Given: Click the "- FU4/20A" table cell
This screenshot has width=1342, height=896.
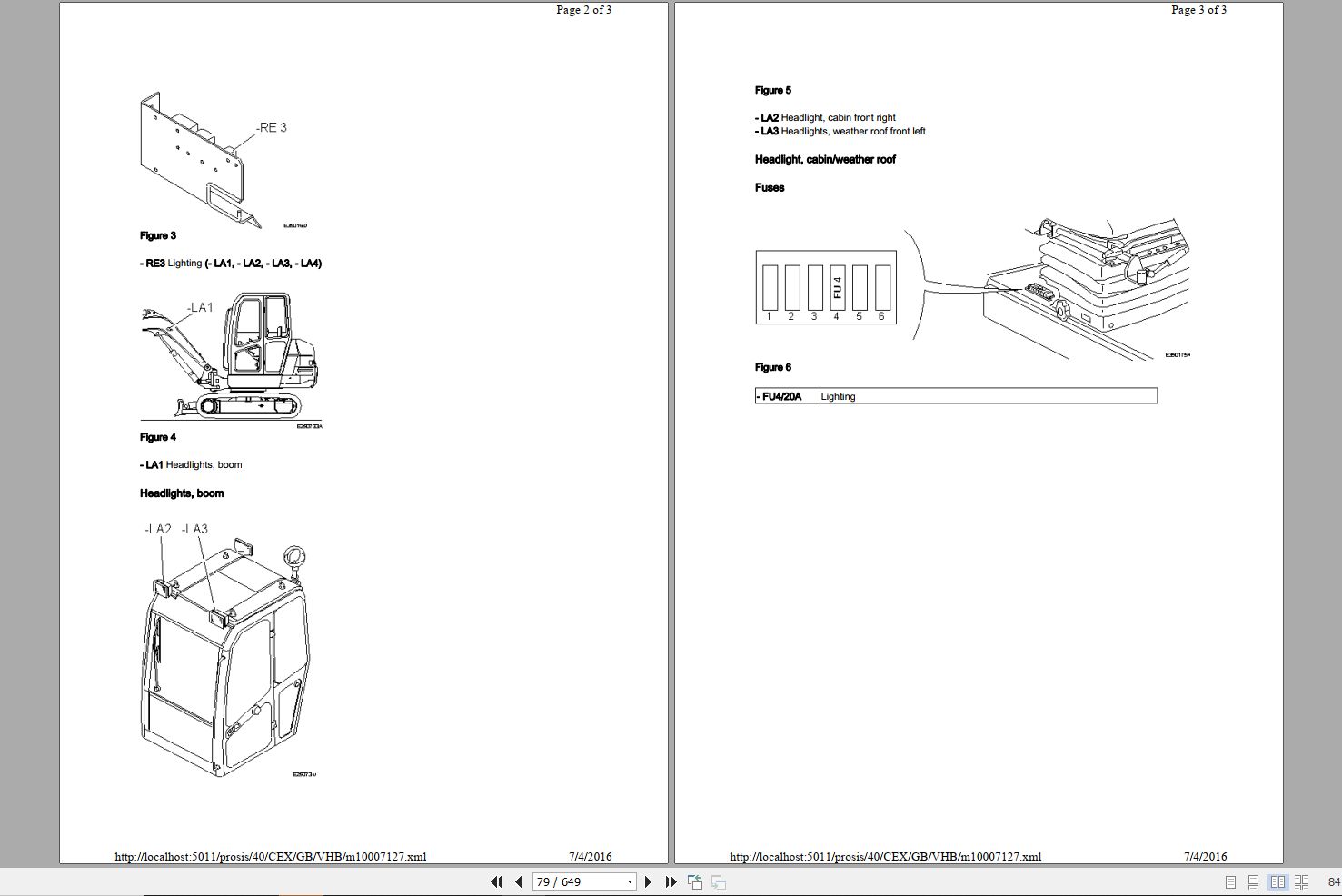Looking at the screenshot, I should 787,396.
